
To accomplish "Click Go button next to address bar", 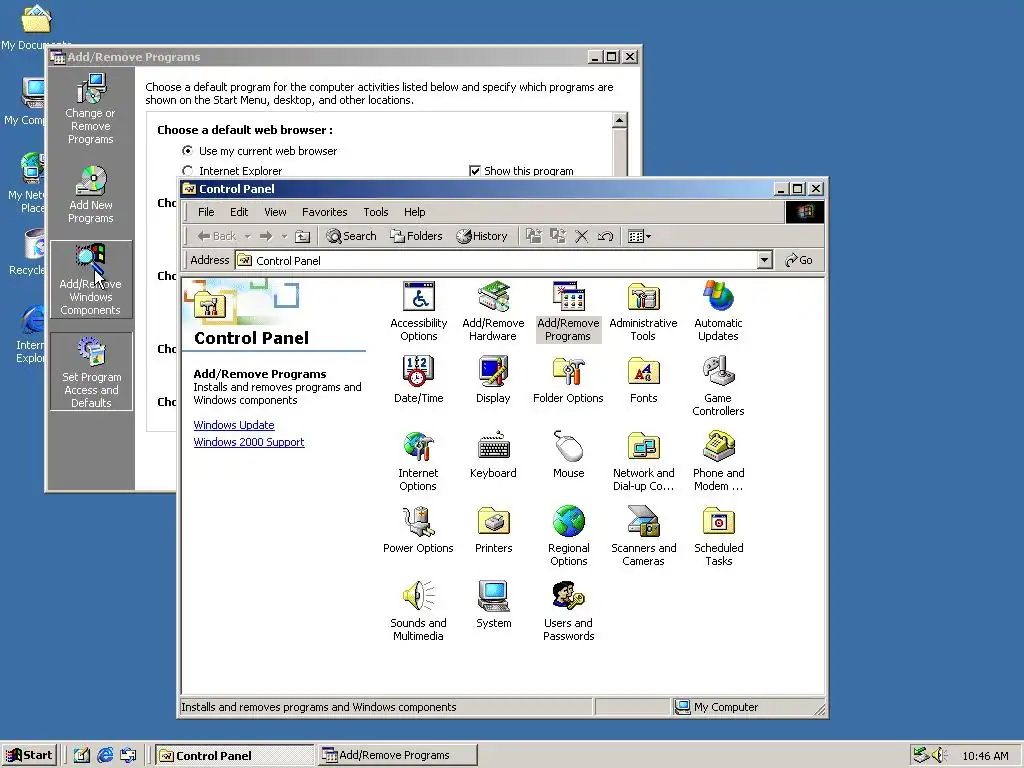I will tap(799, 260).
